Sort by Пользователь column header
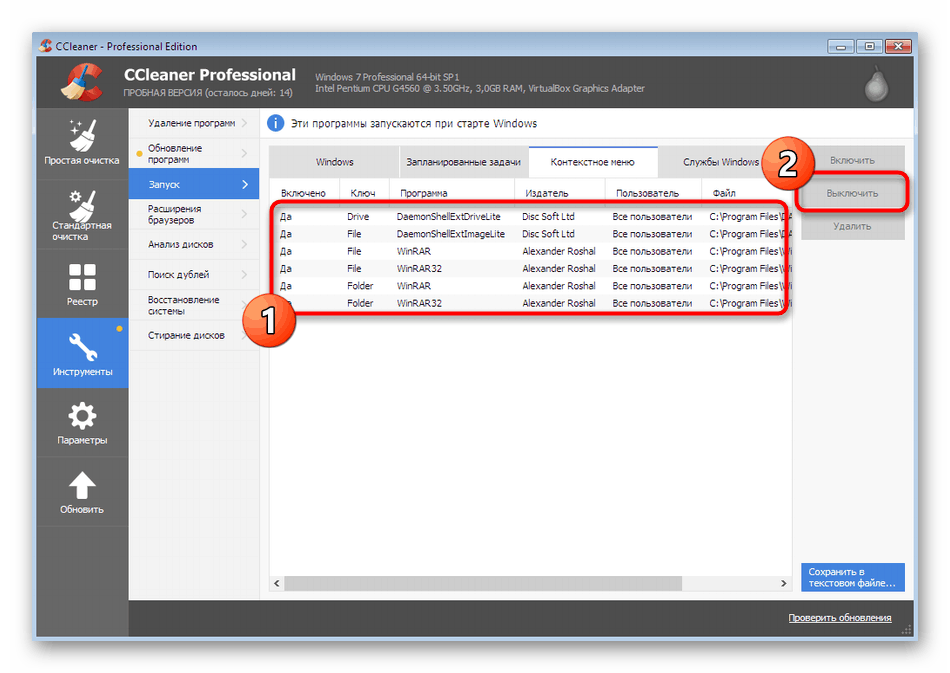This screenshot has height=673, width=950. (653, 193)
